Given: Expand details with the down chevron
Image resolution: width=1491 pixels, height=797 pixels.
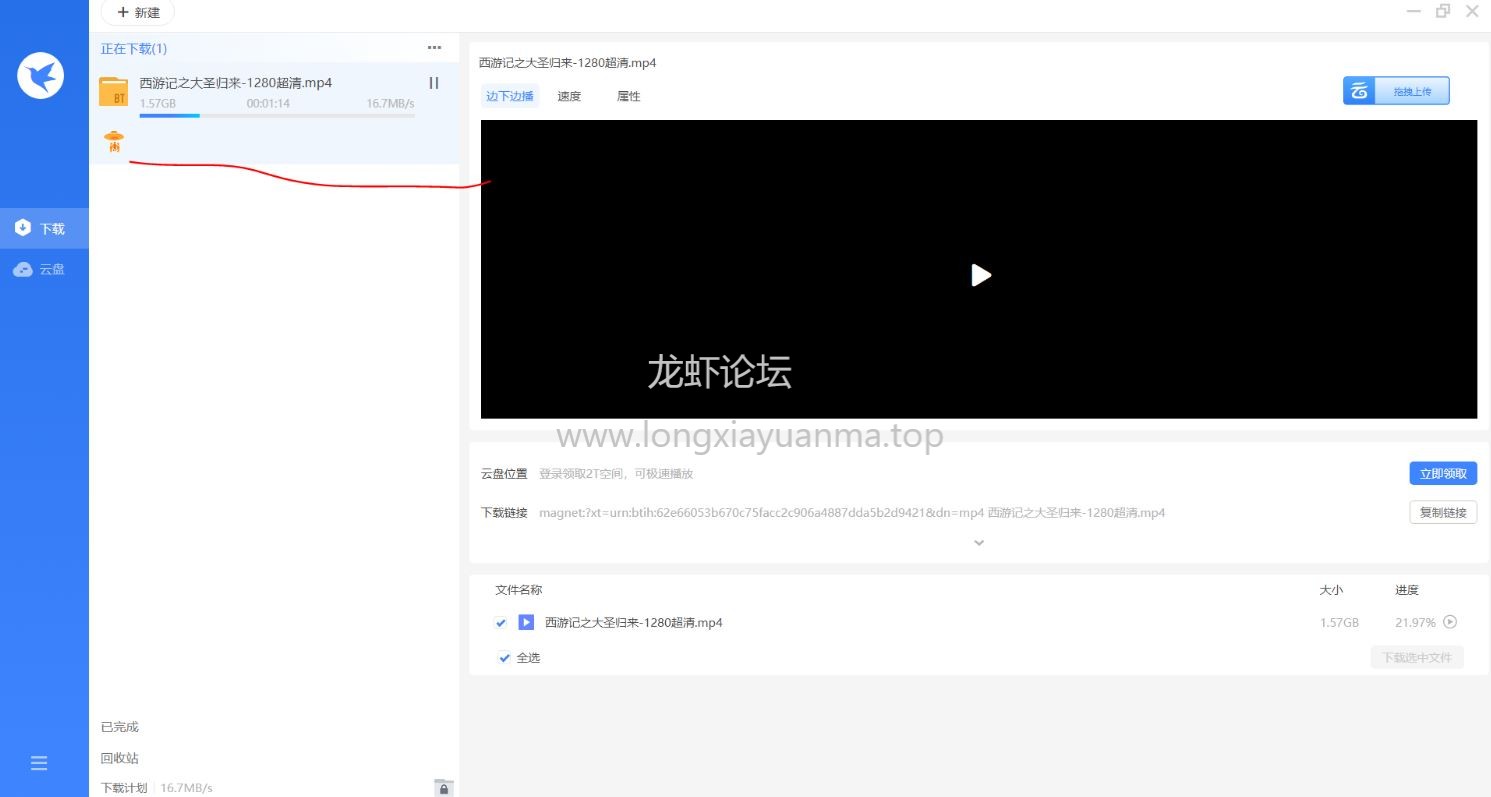Looking at the screenshot, I should click(x=979, y=543).
